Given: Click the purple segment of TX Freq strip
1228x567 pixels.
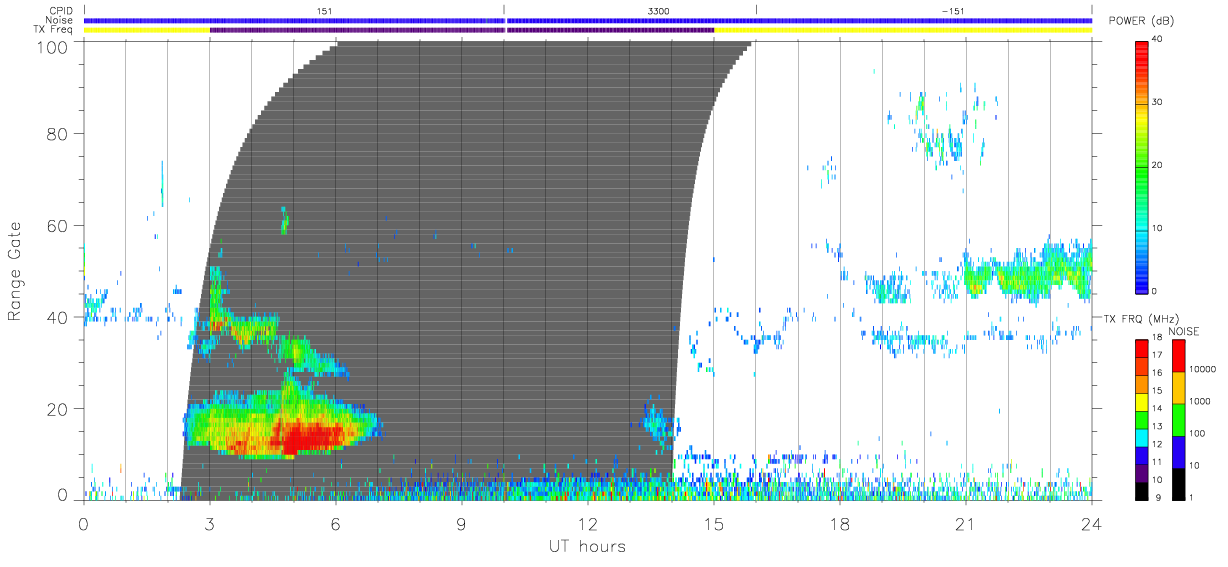Looking at the screenshot, I should pos(461,30).
